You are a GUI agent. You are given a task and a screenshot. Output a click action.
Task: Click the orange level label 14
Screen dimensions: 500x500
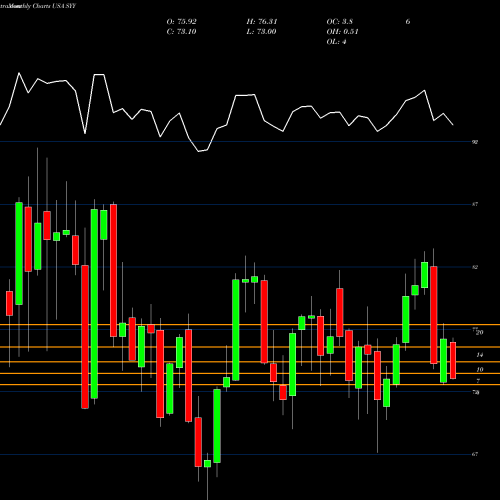click(x=480, y=355)
